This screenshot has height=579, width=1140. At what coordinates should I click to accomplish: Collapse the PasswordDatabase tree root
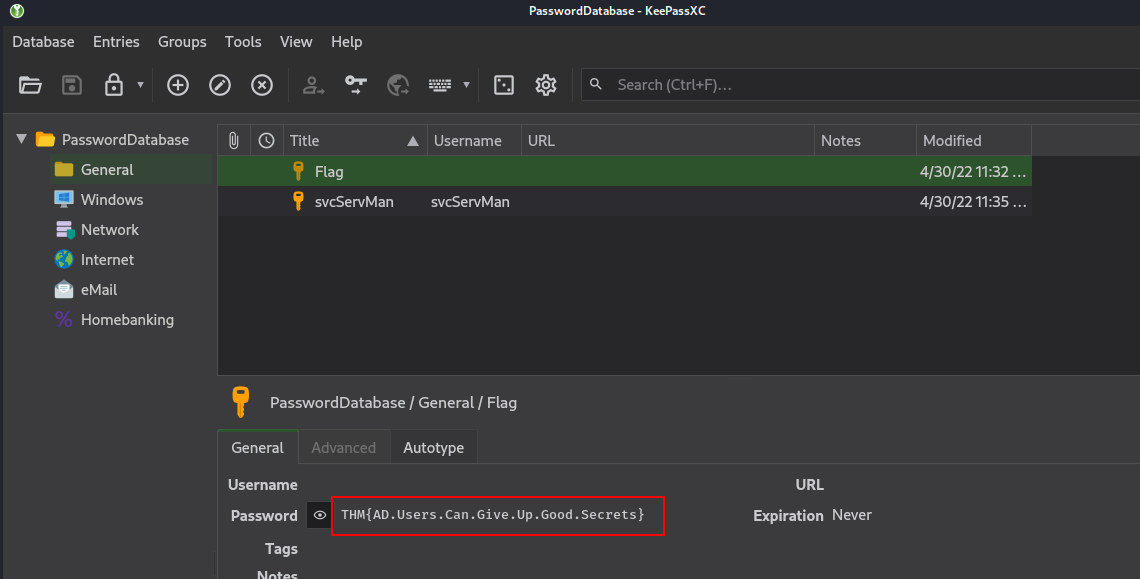pyautogui.click(x=22, y=139)
